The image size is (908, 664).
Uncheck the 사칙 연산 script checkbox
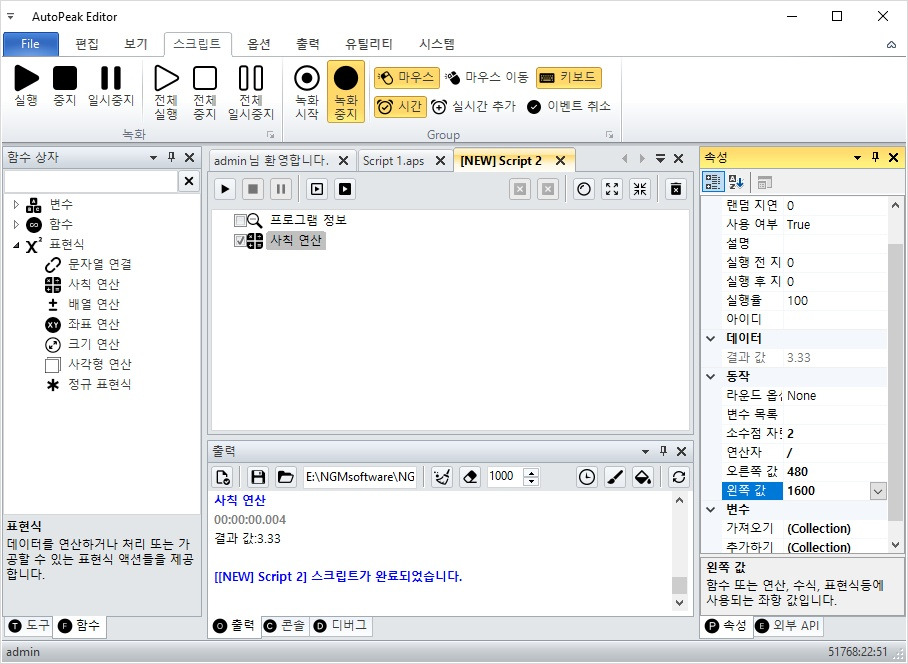point(240,240)
